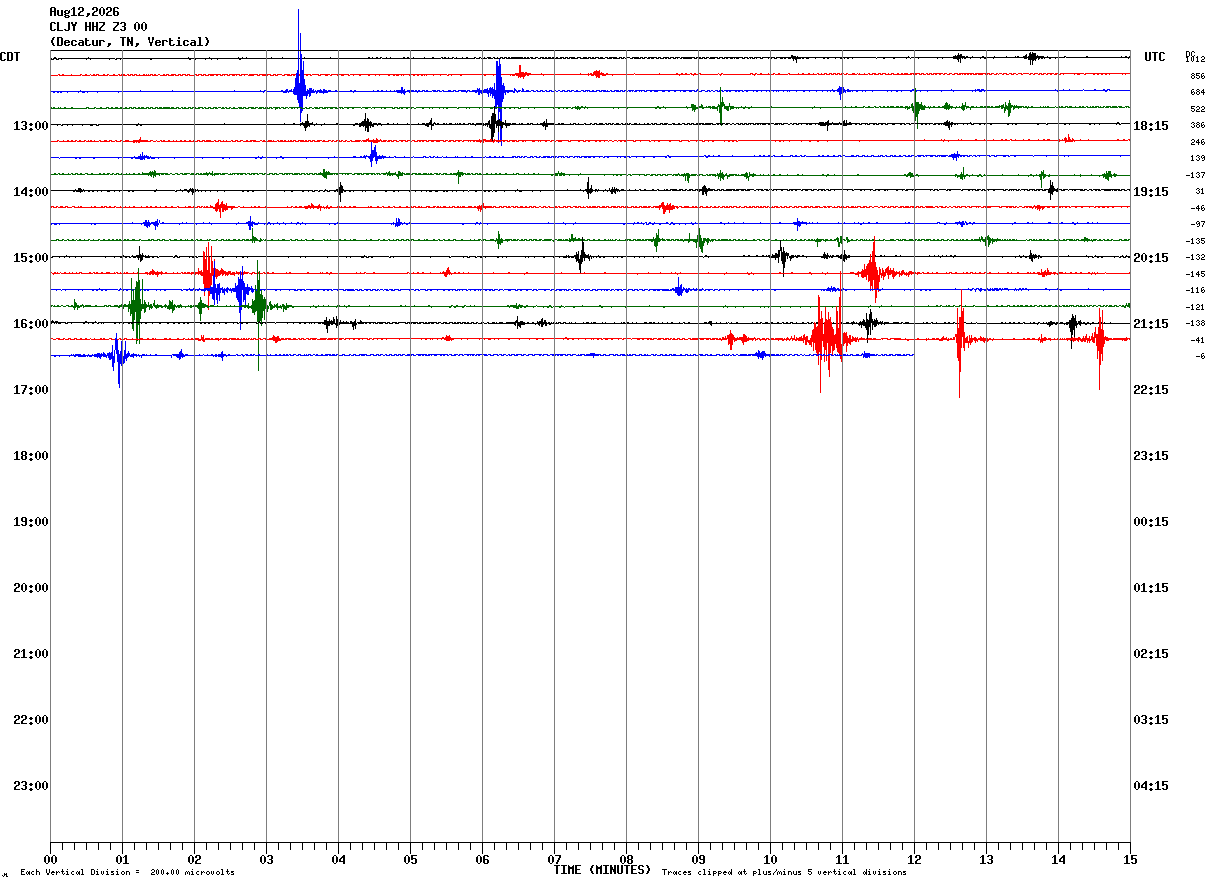Image resolution: width=1210 pixels, height=886 pixels.
Task: Click the 23:00 CDT time label
Action: coord(30,786)
